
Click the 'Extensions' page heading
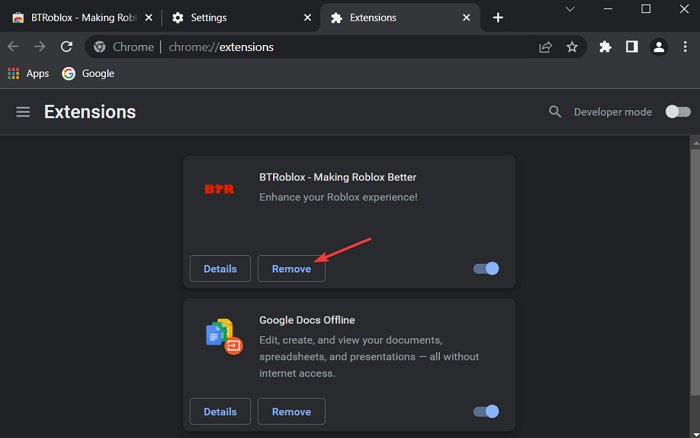click(x=90, y=112)
